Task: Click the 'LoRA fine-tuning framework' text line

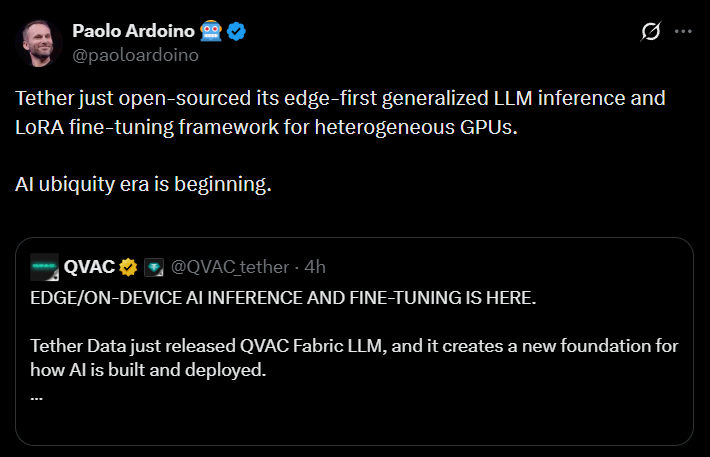Action: click(x=268, y=128)
